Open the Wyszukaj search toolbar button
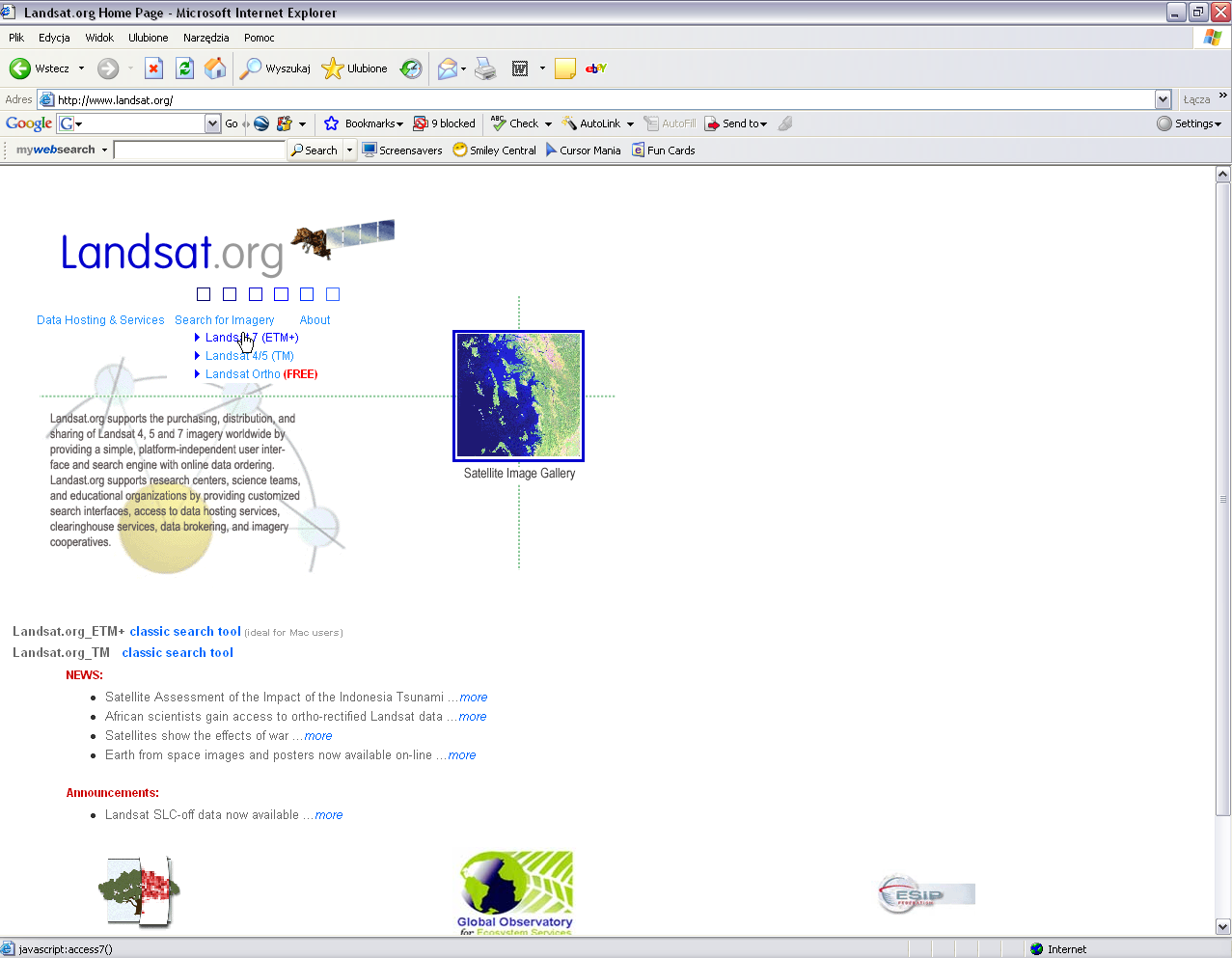 pyautogui.click(x=276, y=68)
